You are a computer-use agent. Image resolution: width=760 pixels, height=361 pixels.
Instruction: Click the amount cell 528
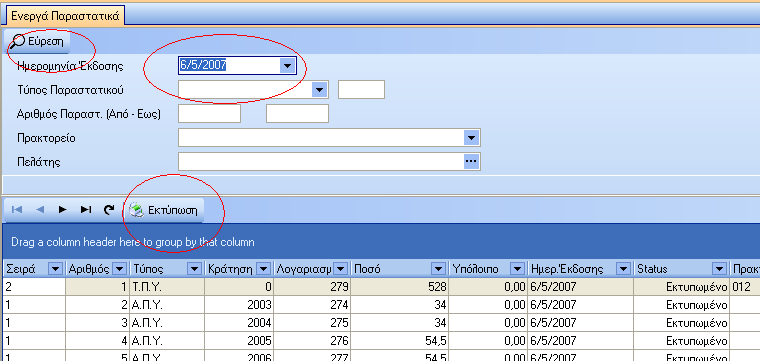(399, 287)
